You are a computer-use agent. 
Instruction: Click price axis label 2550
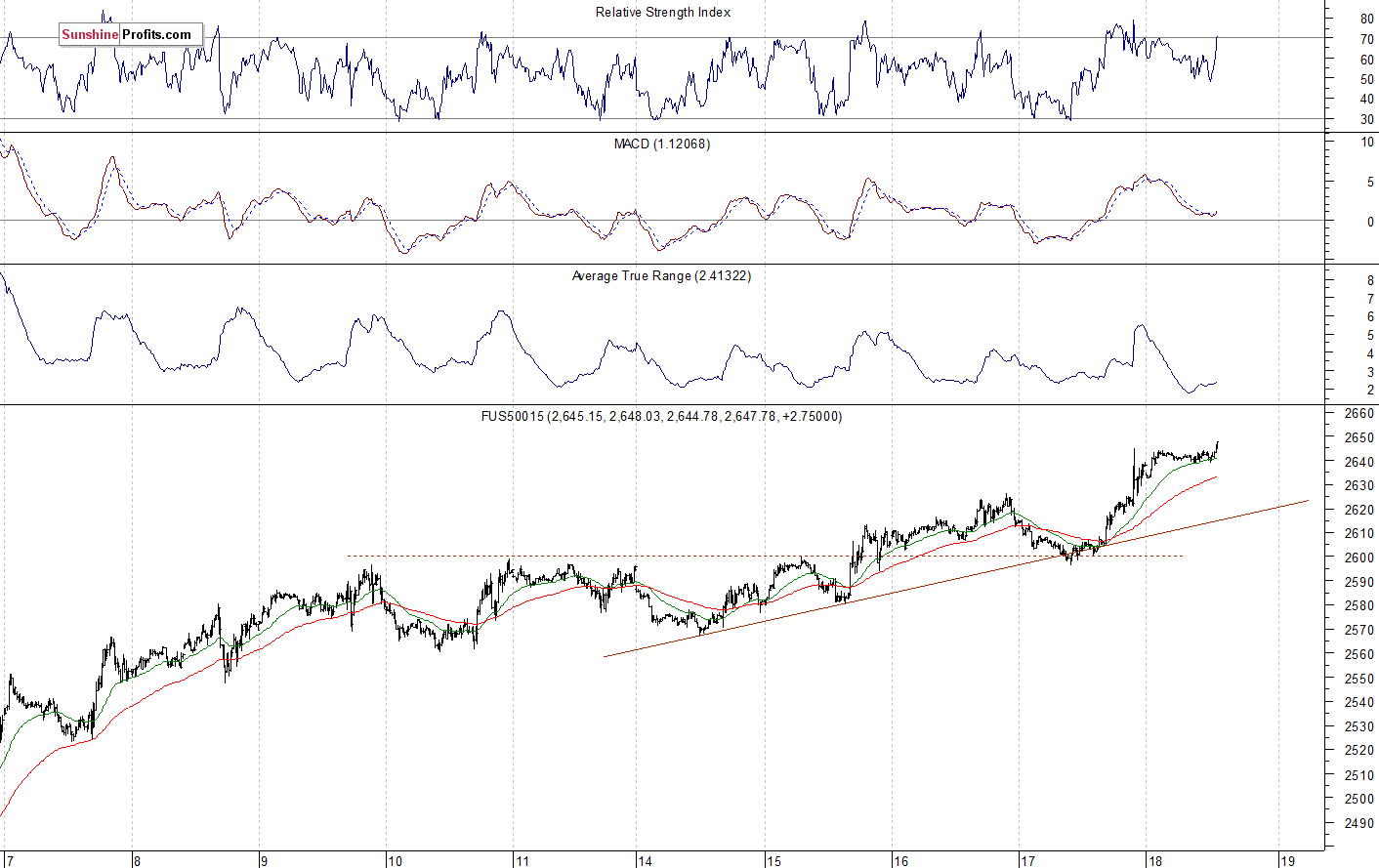[x=1358, y=678]
